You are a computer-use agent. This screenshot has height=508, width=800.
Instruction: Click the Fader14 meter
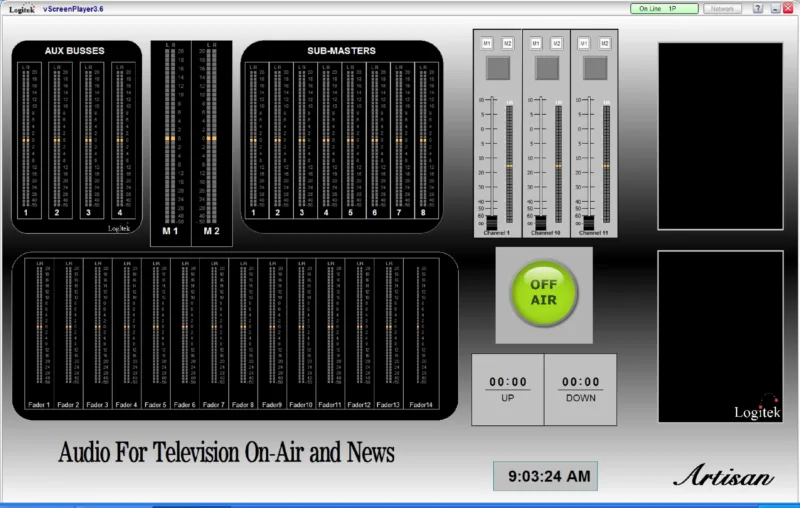(x=421, y=334)
